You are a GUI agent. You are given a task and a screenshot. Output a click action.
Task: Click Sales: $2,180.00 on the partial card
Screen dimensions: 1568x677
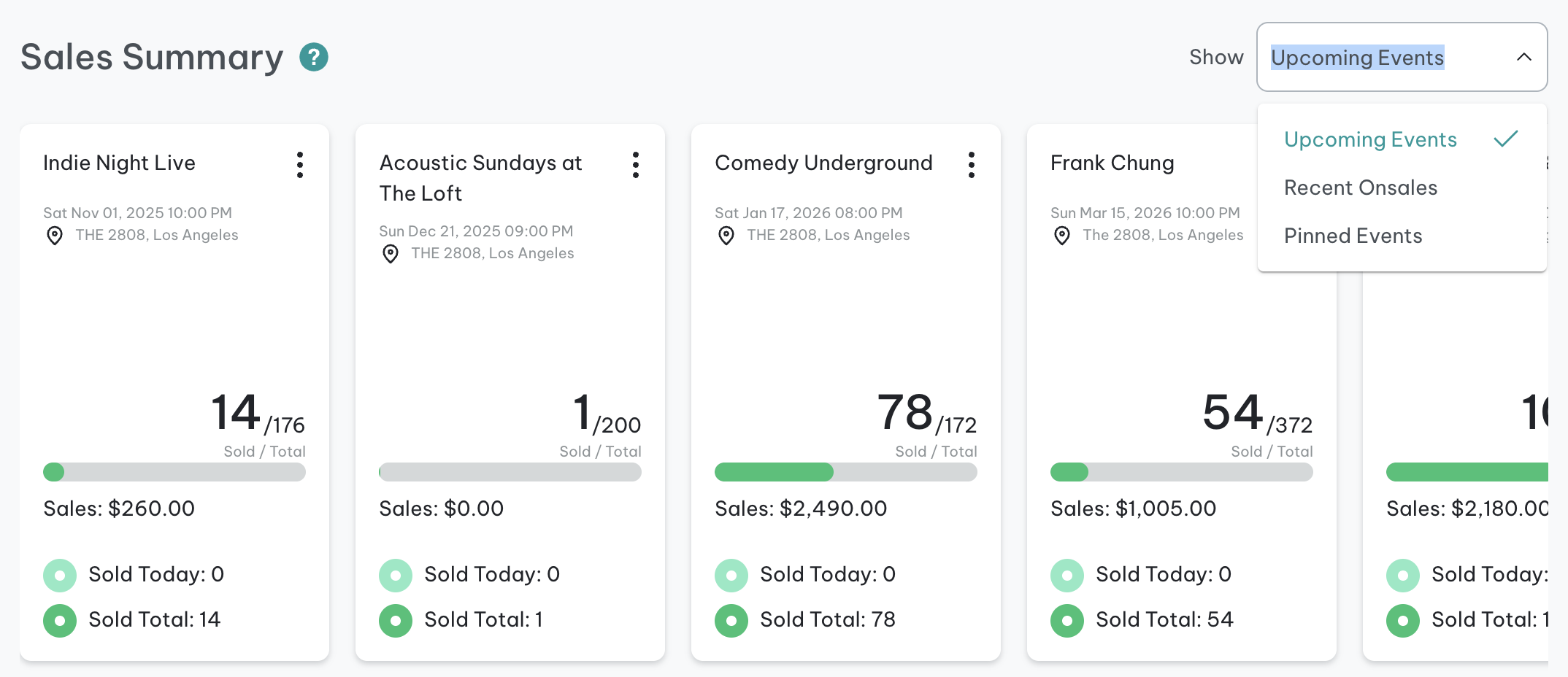pyautogui.click(x=1467, y=508)
